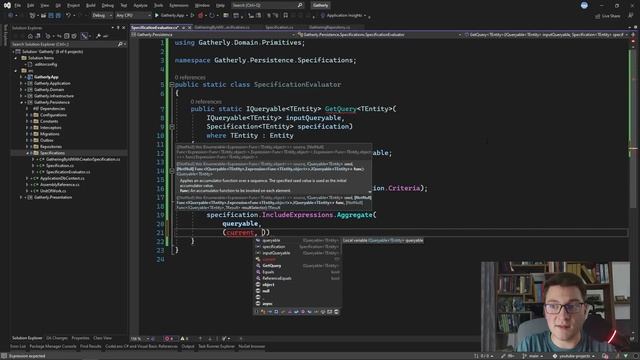This screenshot has height=360, width=640.
Task: Collapse the class outline at line 5
Action: tap(172, 84)
